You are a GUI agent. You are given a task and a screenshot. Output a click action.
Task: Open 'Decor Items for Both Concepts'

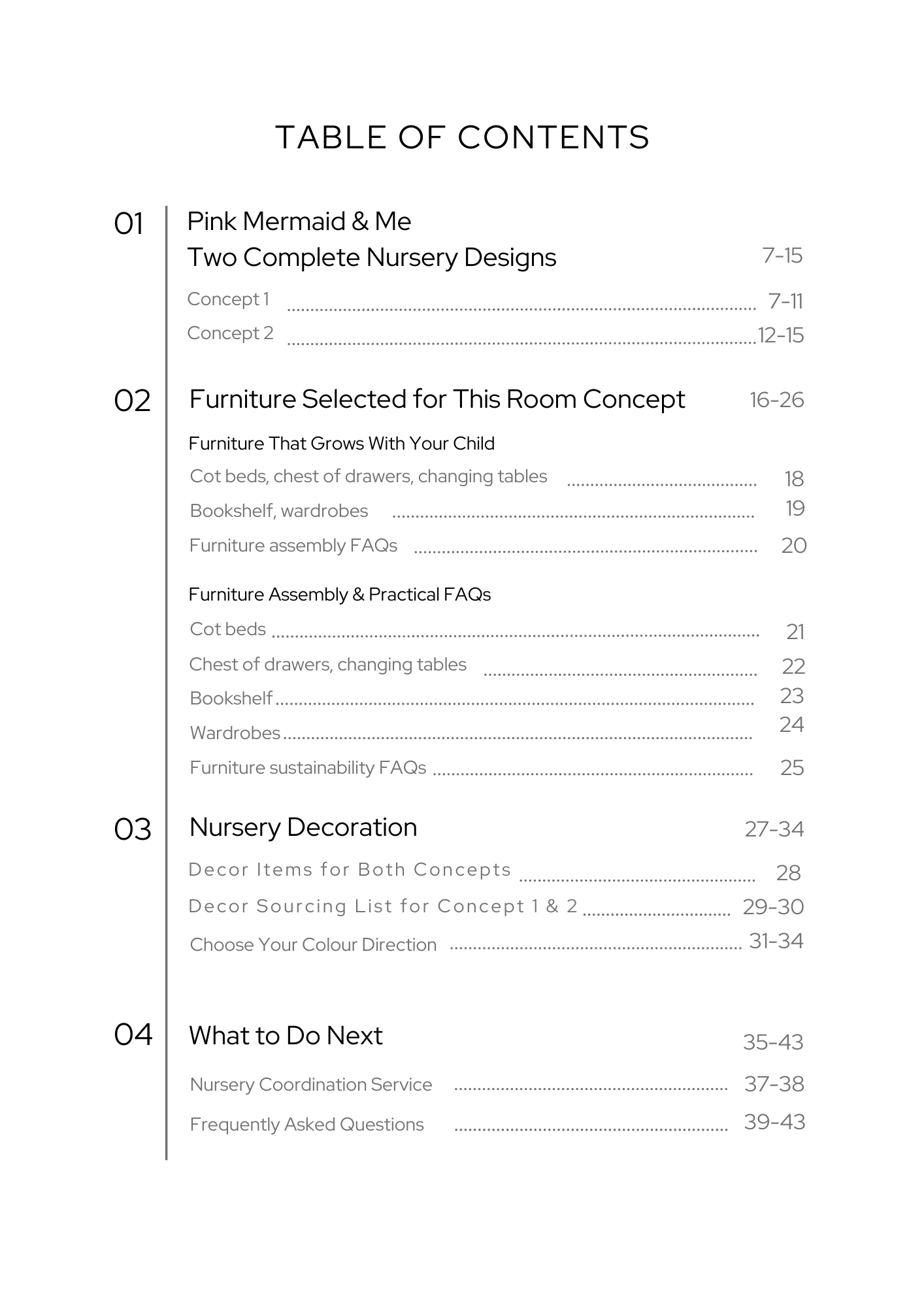(350, 870)
